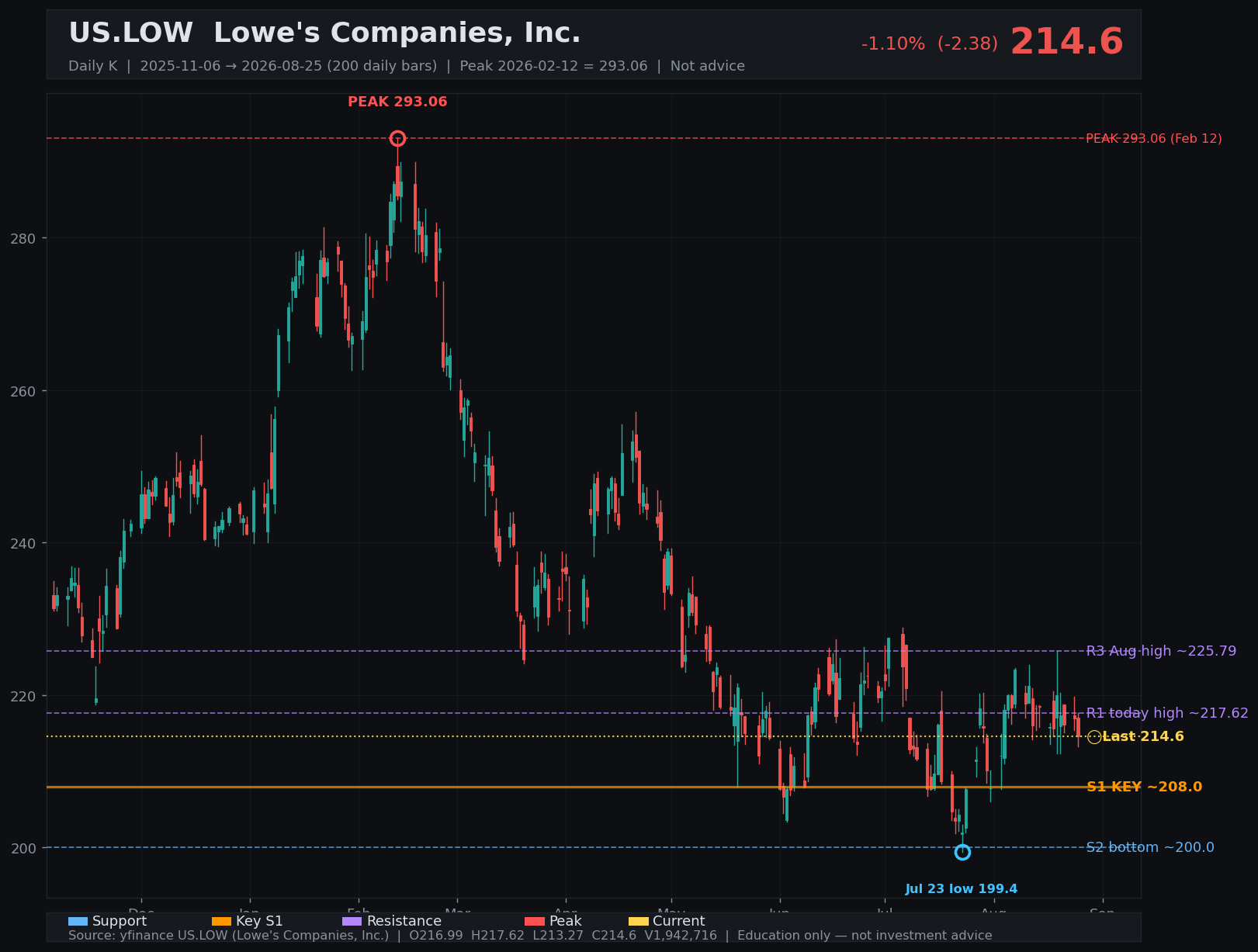Click the 'Jul 23 low 199.4' annotation
Screen dimensions: 1258x952
961,889
